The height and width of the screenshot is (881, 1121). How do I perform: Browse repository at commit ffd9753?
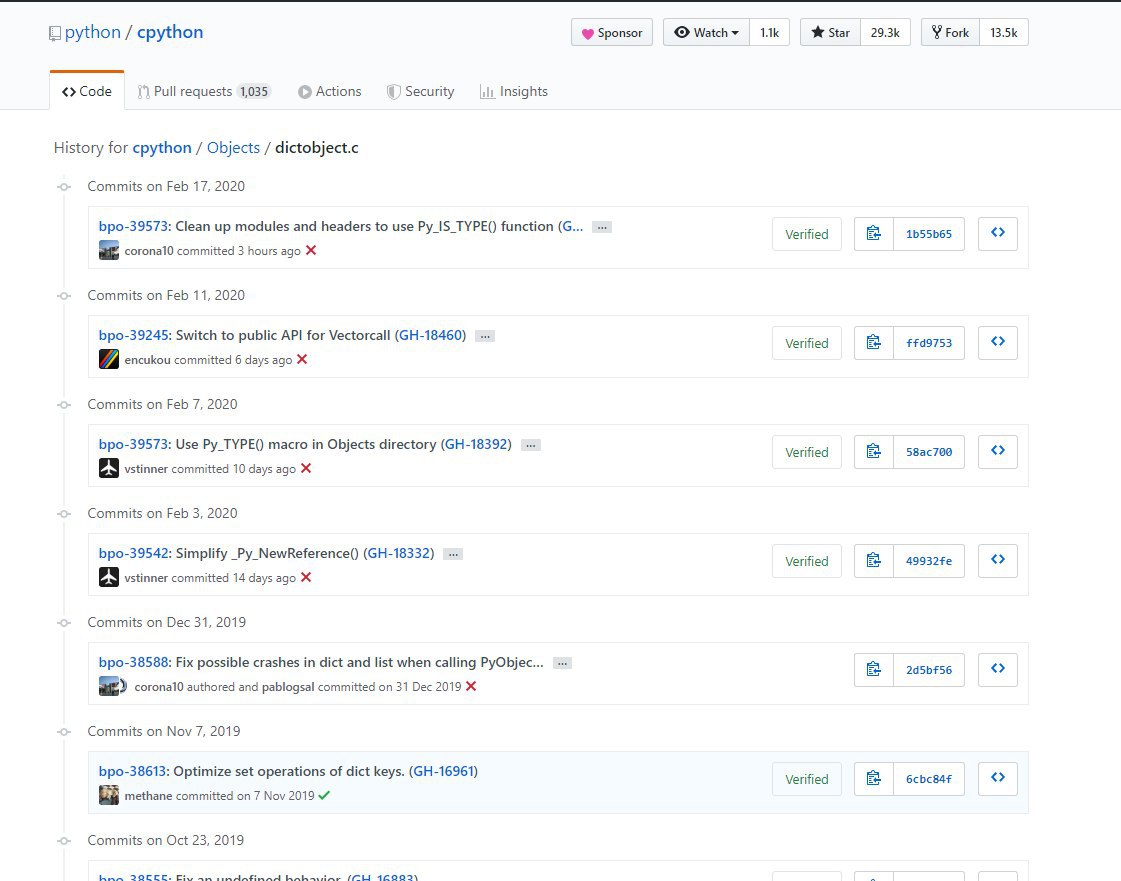(x=998, y=342)
